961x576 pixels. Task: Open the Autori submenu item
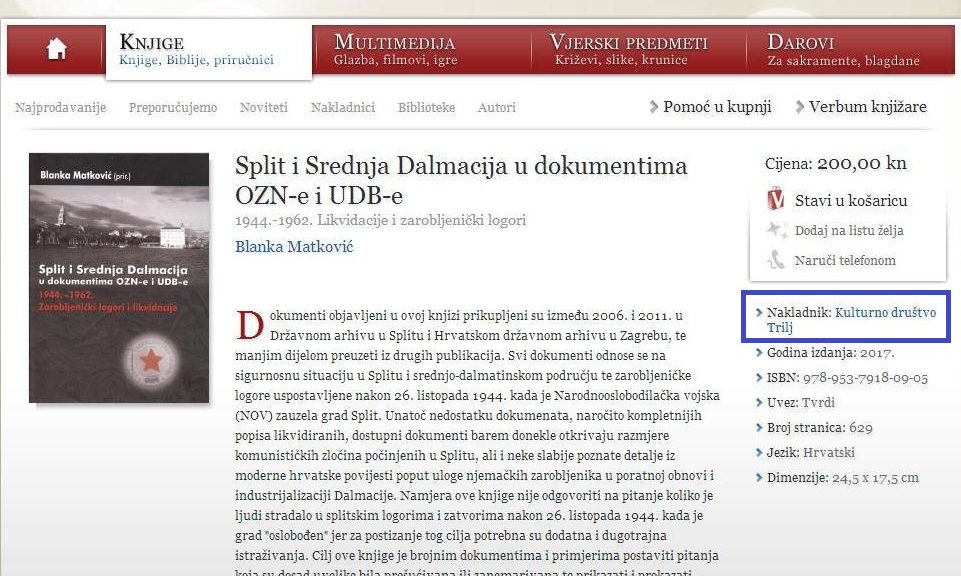point(496,107)
